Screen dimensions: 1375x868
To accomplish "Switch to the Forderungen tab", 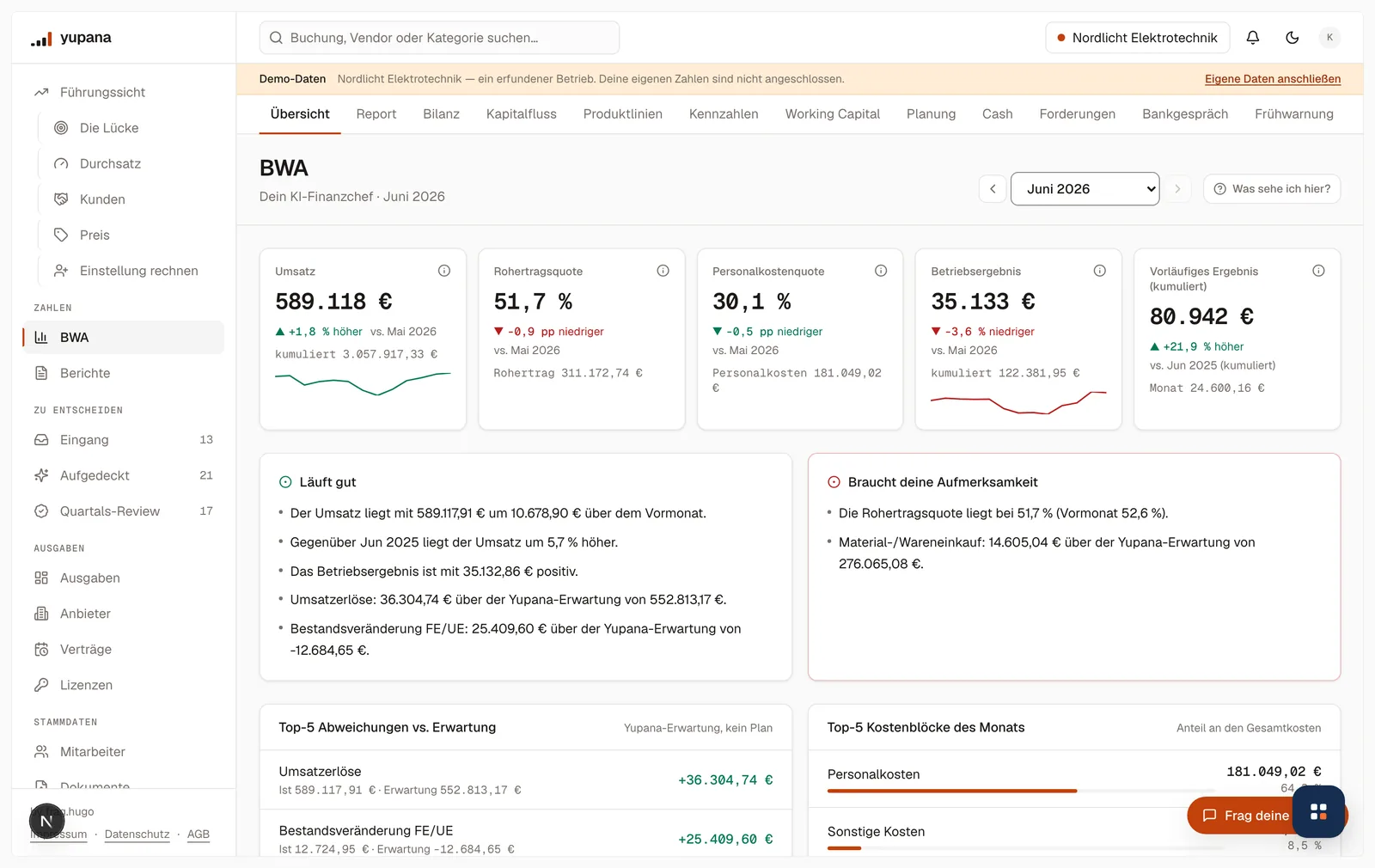I will [x=1077, y=114].
